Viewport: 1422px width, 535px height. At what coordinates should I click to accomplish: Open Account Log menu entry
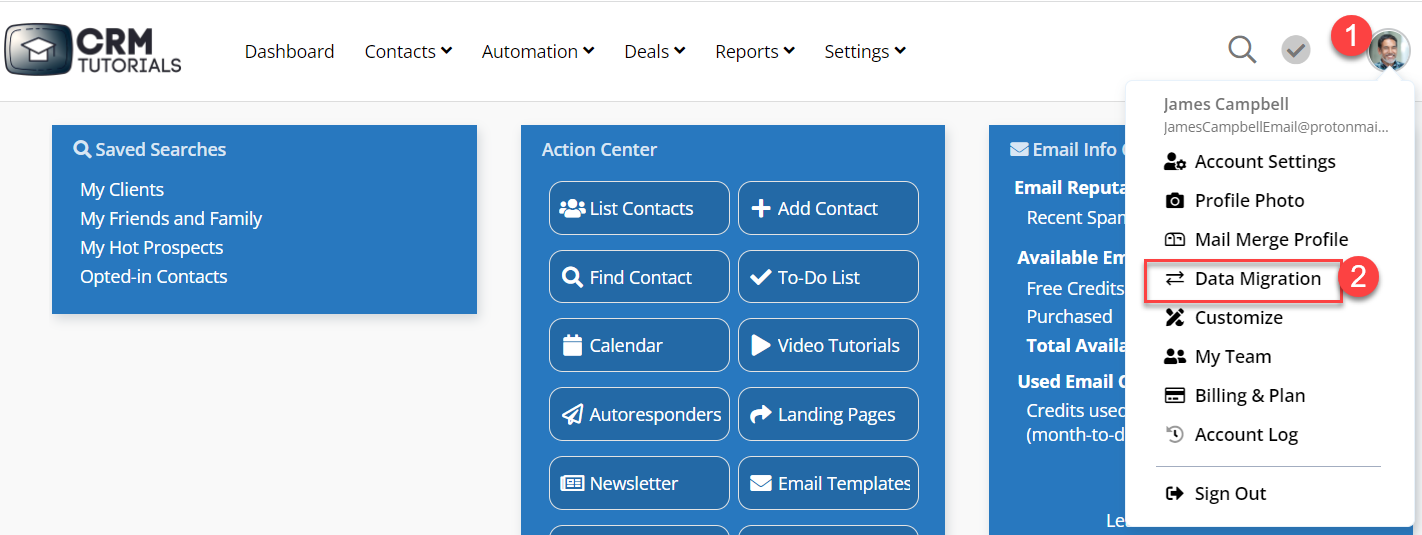point(1246,435)
